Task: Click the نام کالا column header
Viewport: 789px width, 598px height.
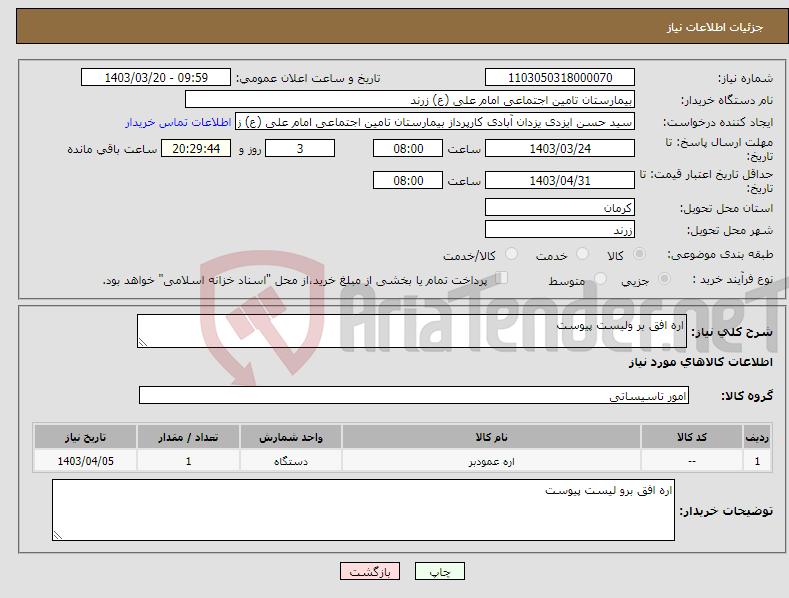Action: coord(491,437)
